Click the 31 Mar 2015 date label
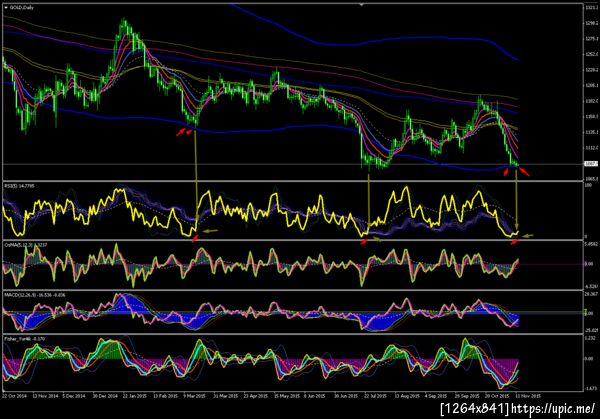Image resolution: width=600 pixels, height=419 pixels. [226, 396]
